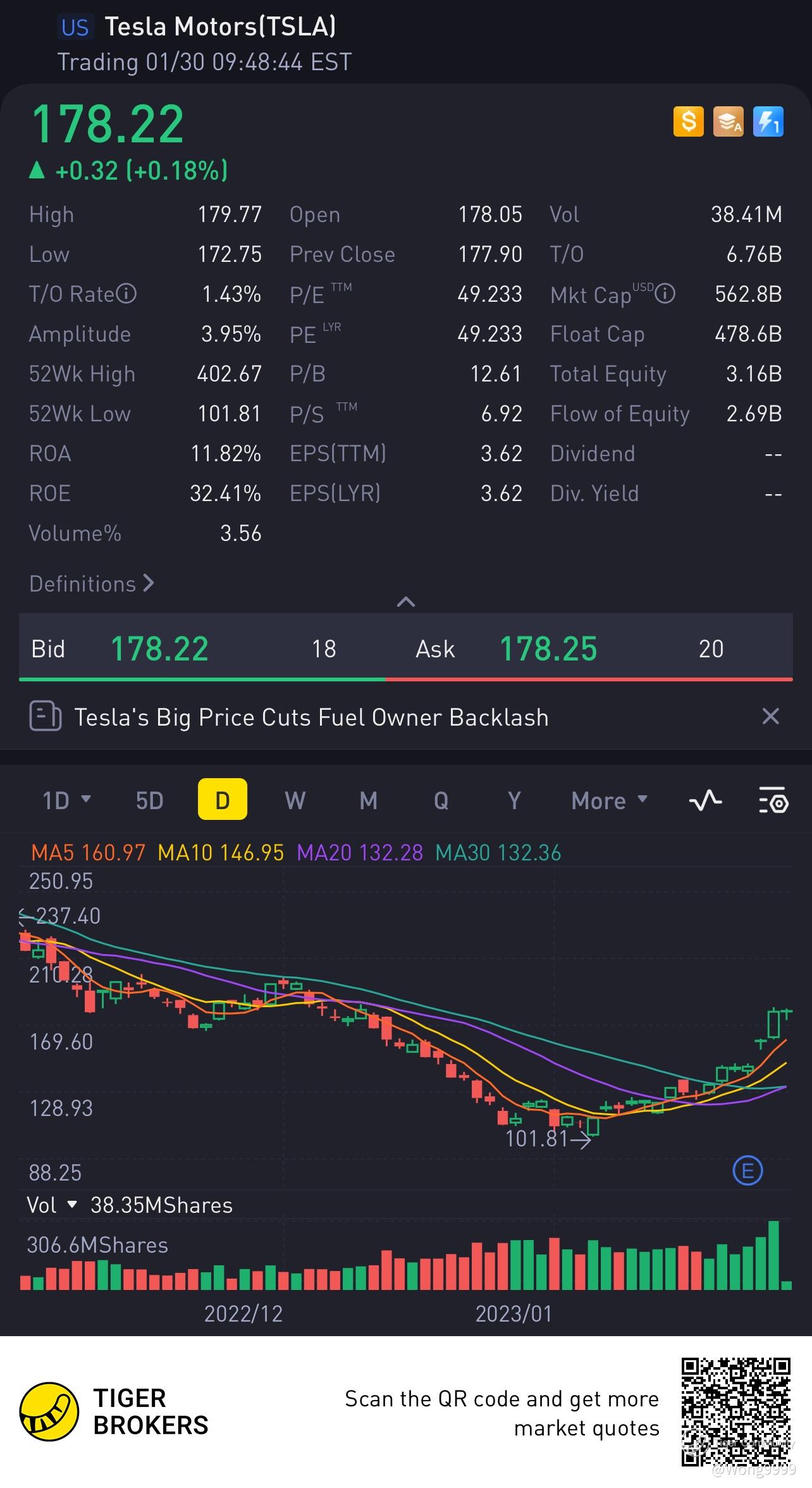
Task: Tap the P/B value 12.61
Action: pos(496,374)
